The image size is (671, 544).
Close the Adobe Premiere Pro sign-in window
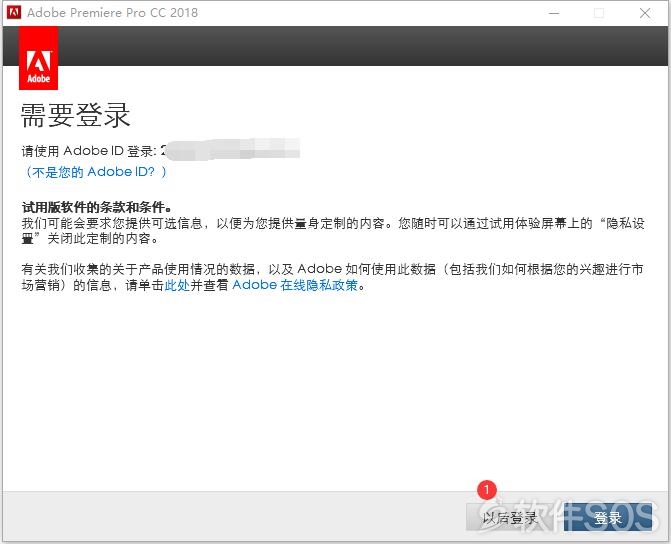click(x=645, y=13)
